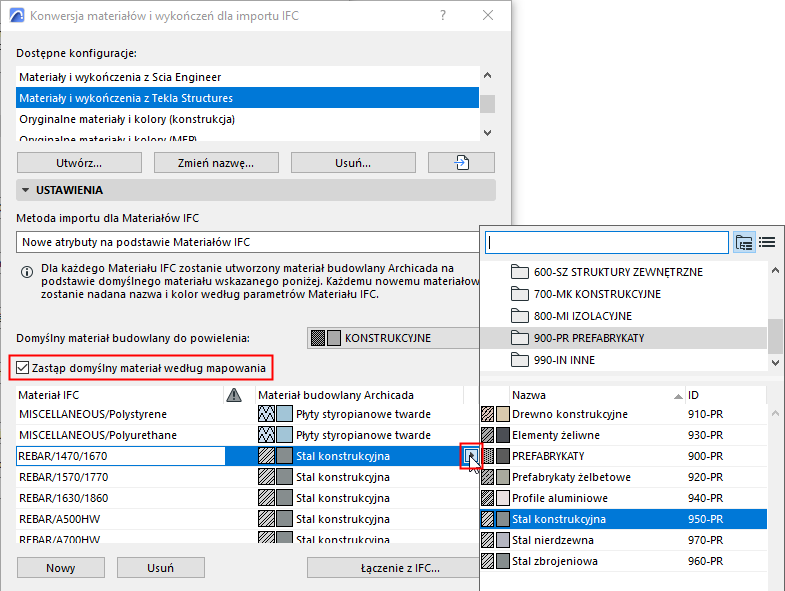
Task: Choose PREFABRYKATY 900-PR from the material list
Action: pyautogui.click(x=624, y=456)
